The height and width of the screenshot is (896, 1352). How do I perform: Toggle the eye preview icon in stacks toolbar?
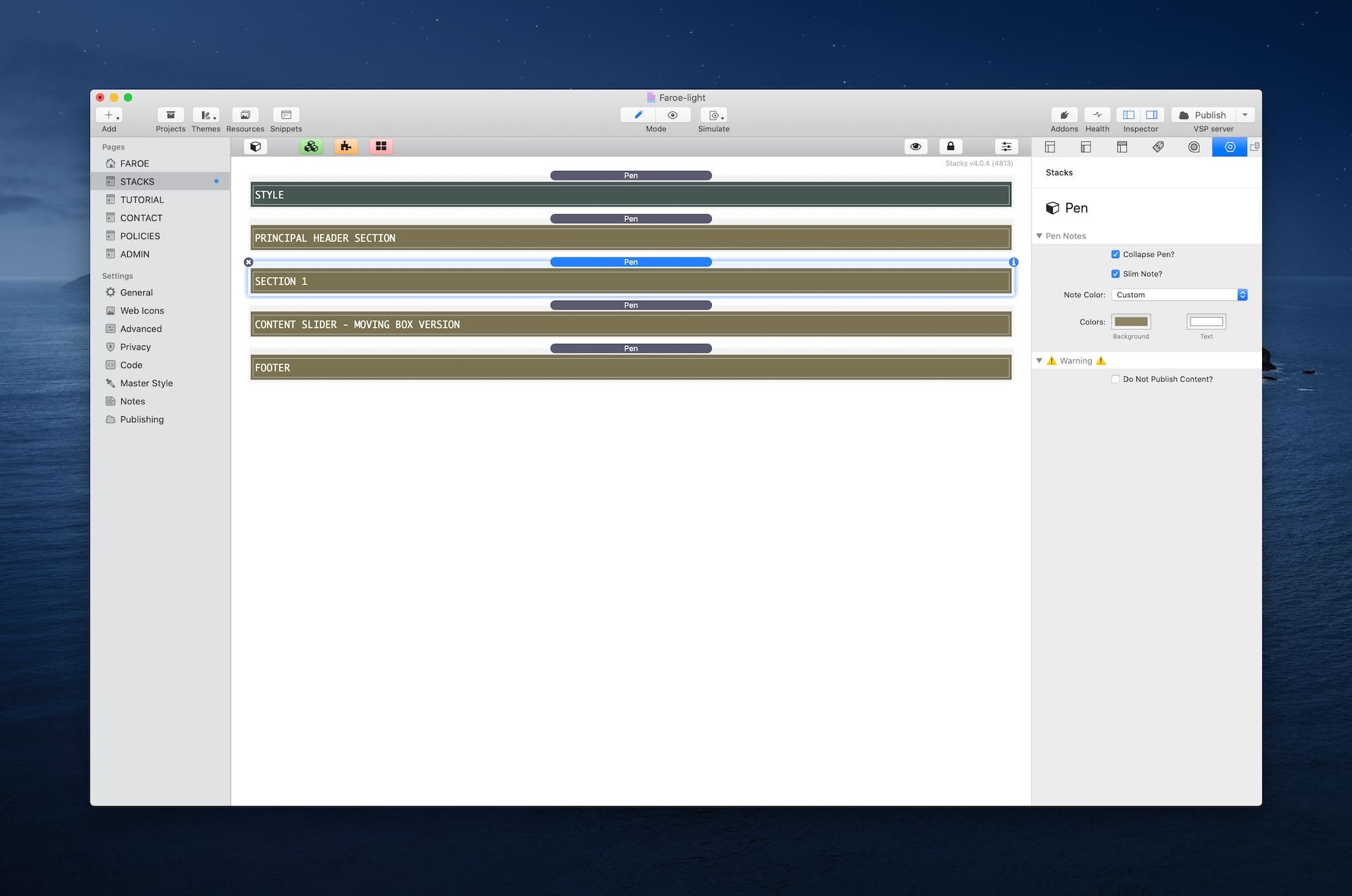tap(915, 147)
